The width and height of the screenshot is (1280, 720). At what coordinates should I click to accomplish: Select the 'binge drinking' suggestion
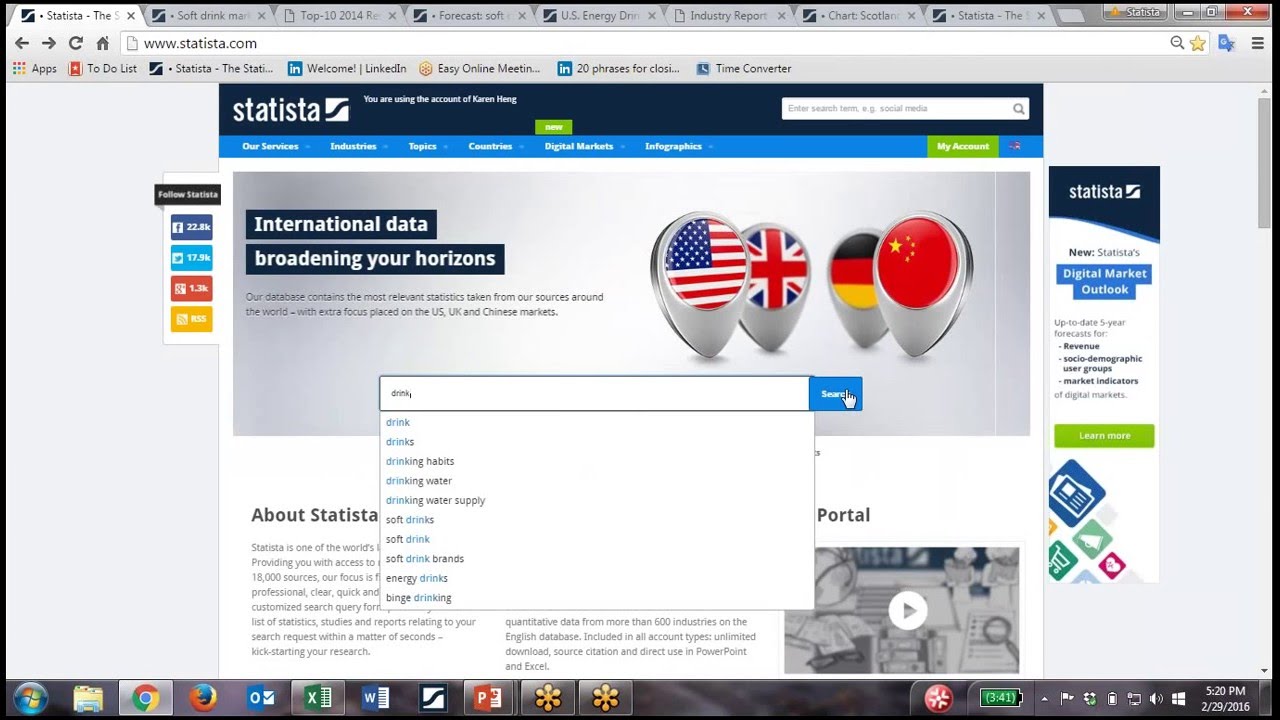click(x=597, y=598)
